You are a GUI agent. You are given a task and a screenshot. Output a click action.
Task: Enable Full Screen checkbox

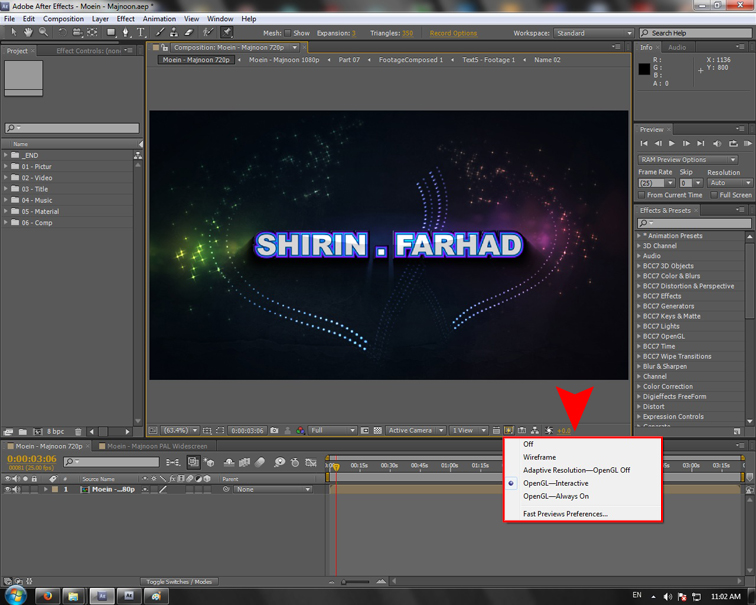click(714, 195)
